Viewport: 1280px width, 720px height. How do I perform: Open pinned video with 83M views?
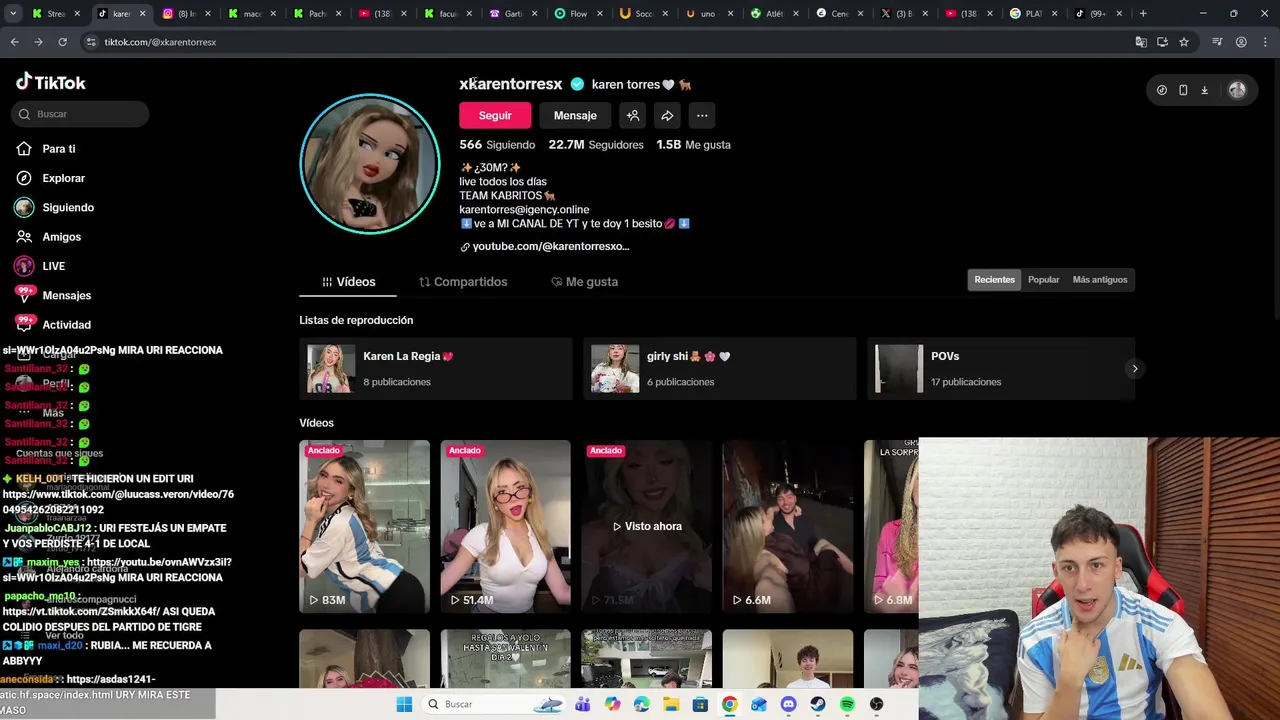(364, 526)
